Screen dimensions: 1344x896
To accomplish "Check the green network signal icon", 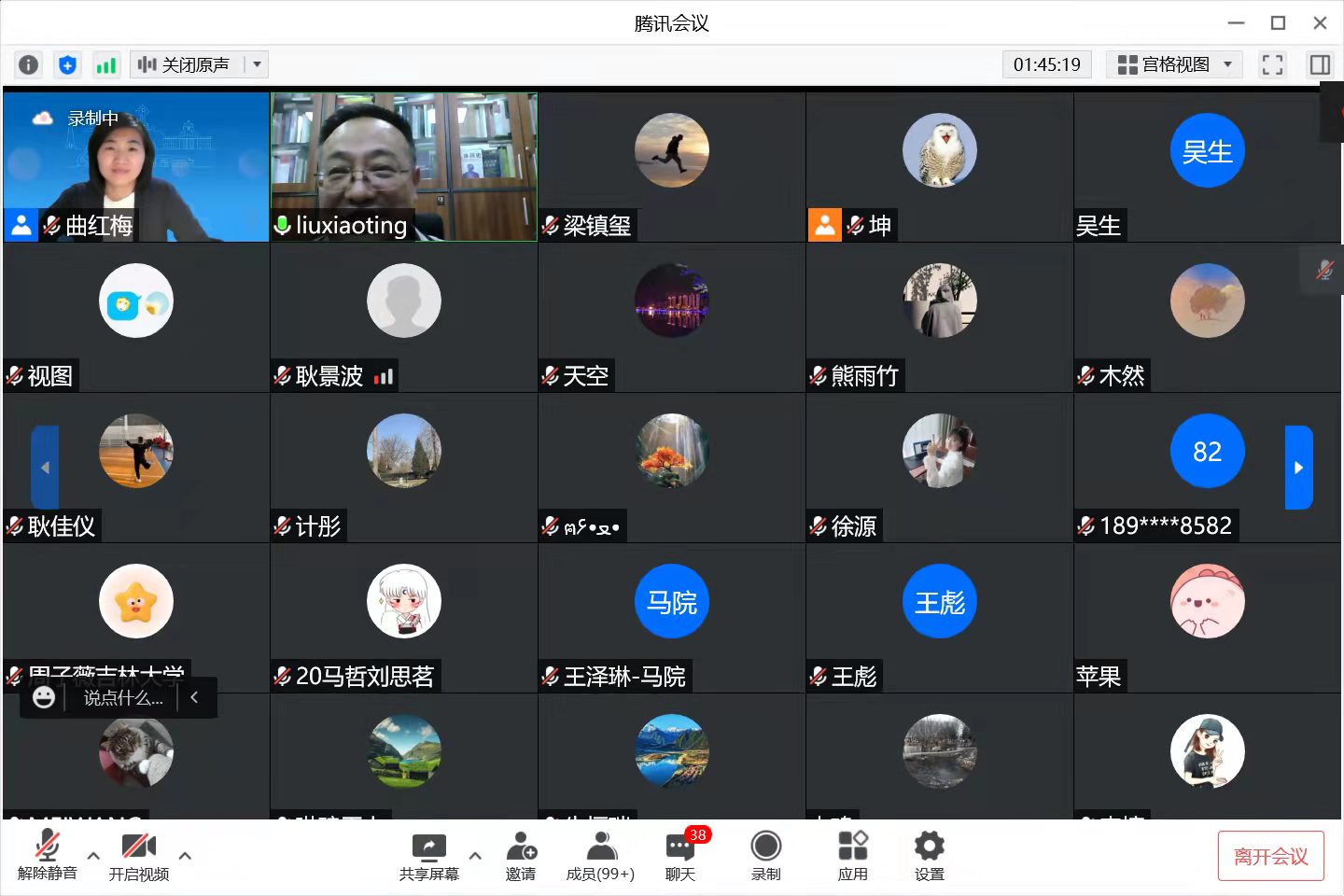I will click(x=106, y=64).
